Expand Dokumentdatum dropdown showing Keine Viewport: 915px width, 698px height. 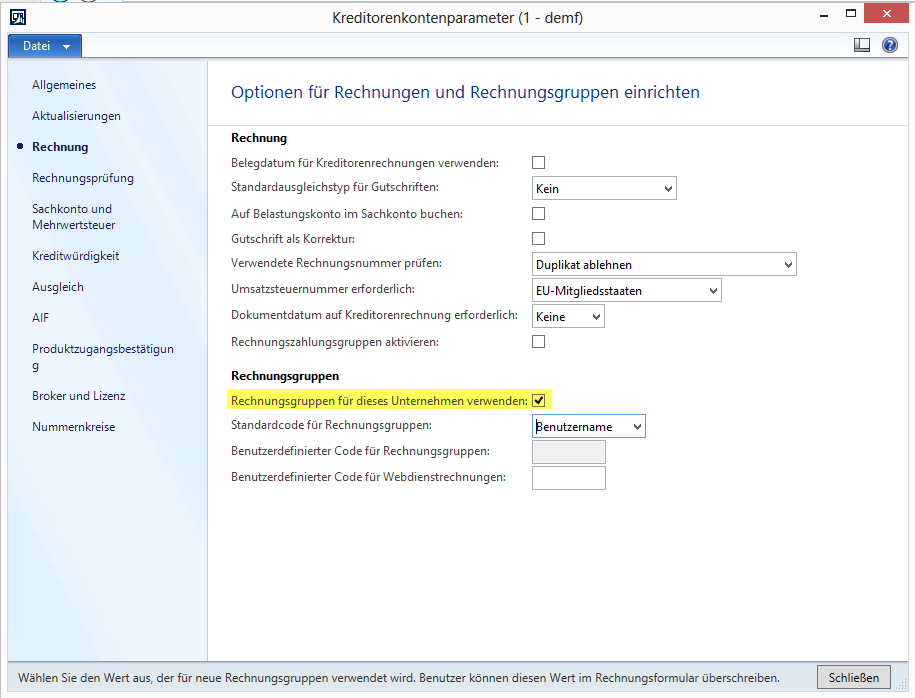(x=568, y=317)
